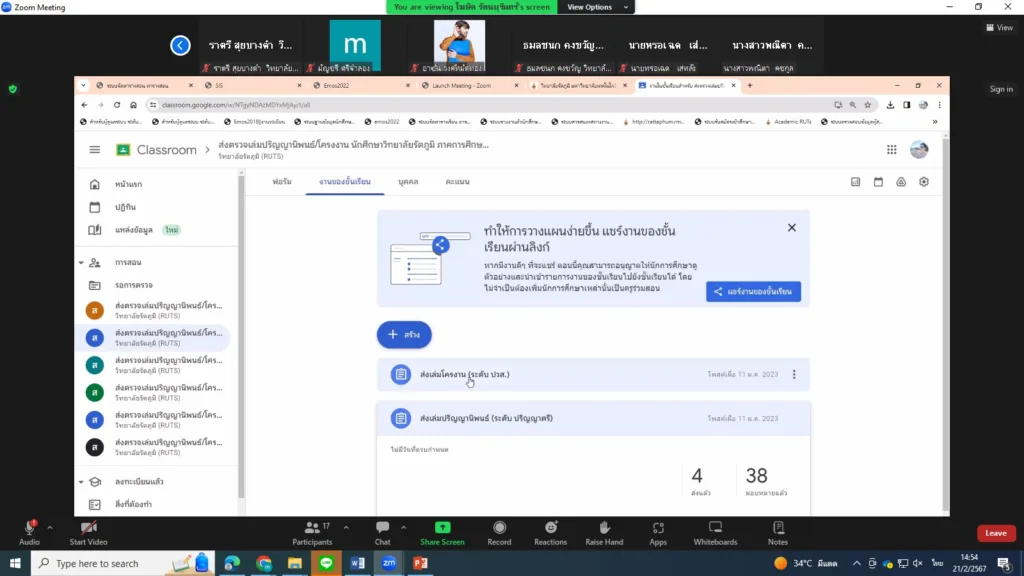Screen dimensions: 1024x576
Task: Expand the caret beside Participants
Action: (x=346, y=528)
